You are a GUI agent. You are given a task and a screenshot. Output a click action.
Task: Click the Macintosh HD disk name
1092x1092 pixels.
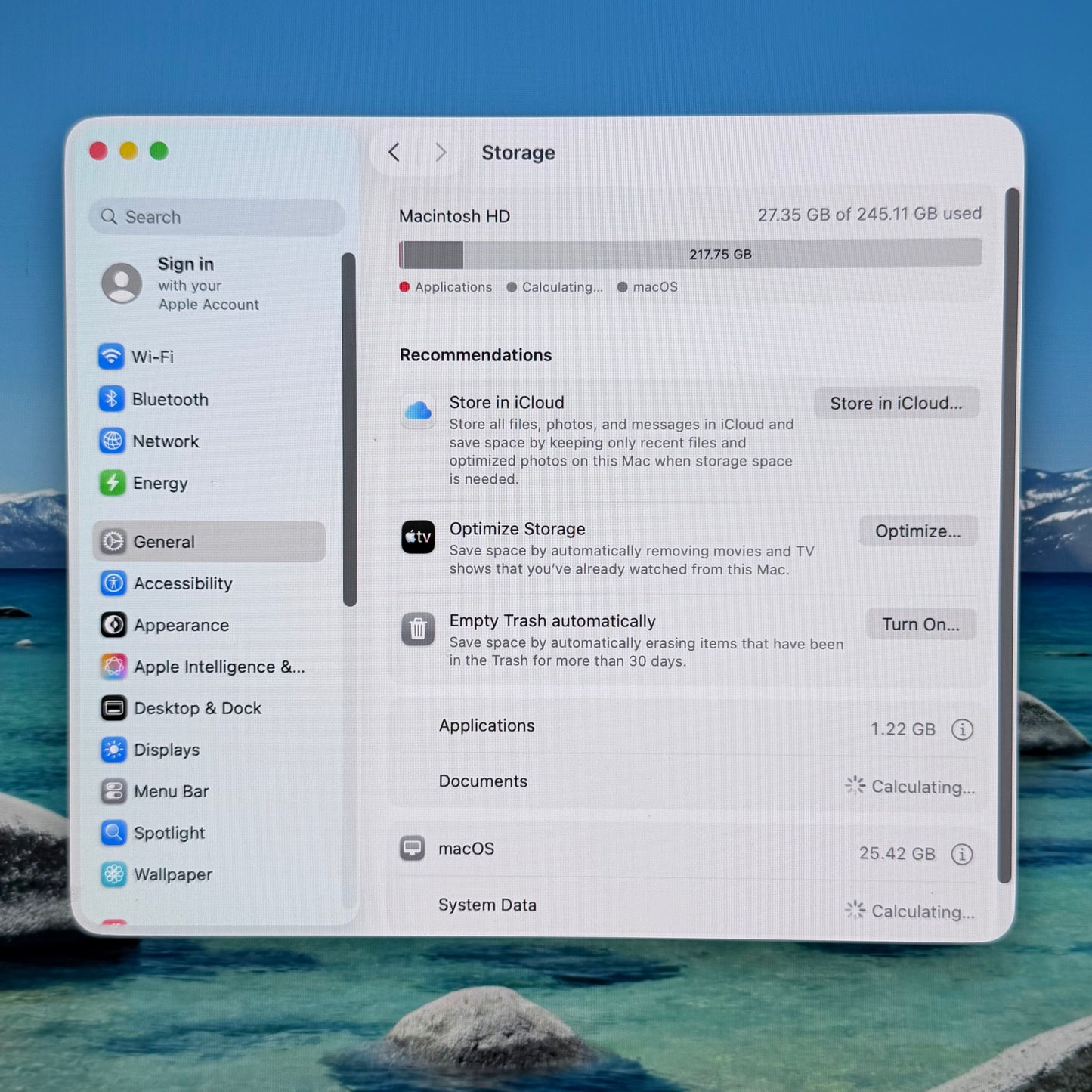pyautogui.click(x=455, y=216)
